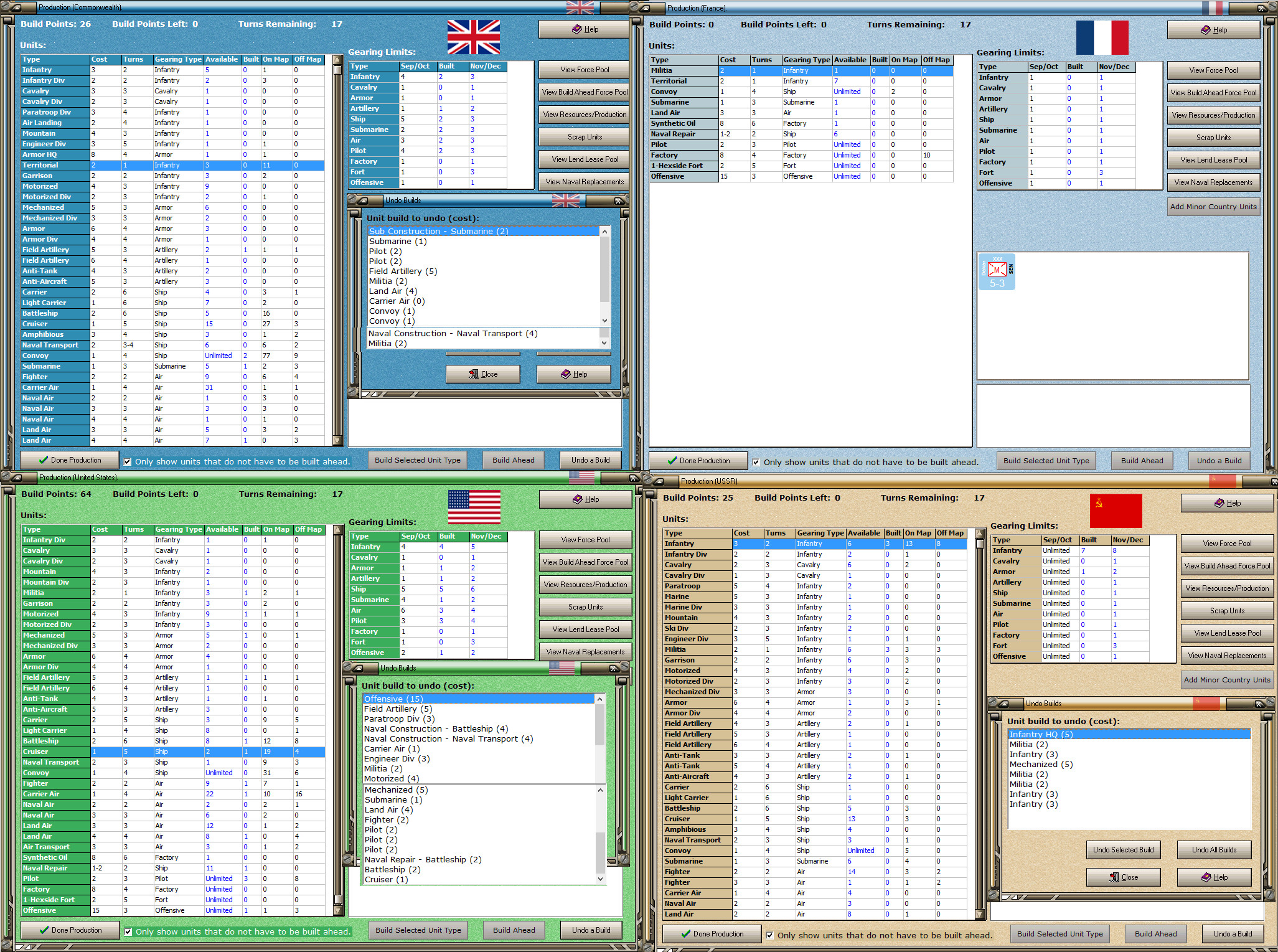Open system icon of United States Undo Builds dialog
This screenshot has width=1278, height=952.
(x=357, y=668)
